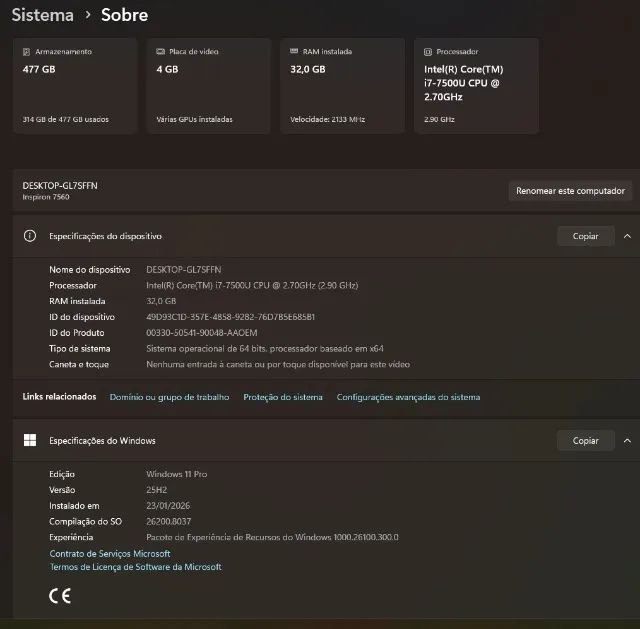This screenshot has width=640, height=629.
Task: Open Contrato de Serviços Microsoft link
Action: [x=110, y=553]
